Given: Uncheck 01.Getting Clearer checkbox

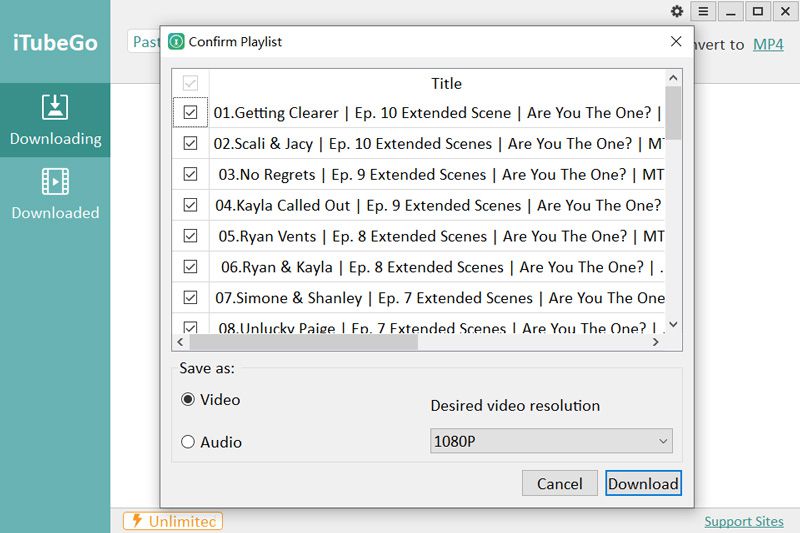Looking at the screenshot, I should [x=190, y=112].
